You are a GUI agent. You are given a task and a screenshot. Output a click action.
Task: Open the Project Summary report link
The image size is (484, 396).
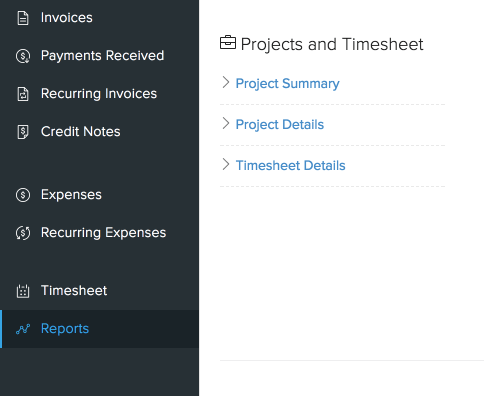pos(287,84)
